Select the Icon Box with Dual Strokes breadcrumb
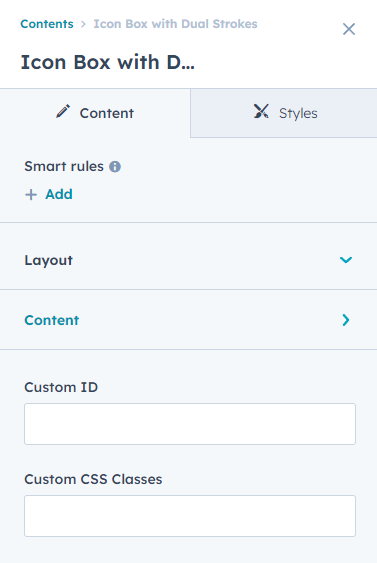377x563 pixels. tap(175, 24)
